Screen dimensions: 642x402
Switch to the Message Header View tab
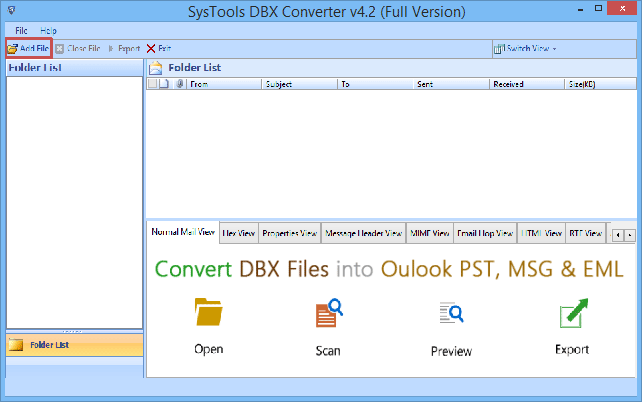tap(363, 233)
